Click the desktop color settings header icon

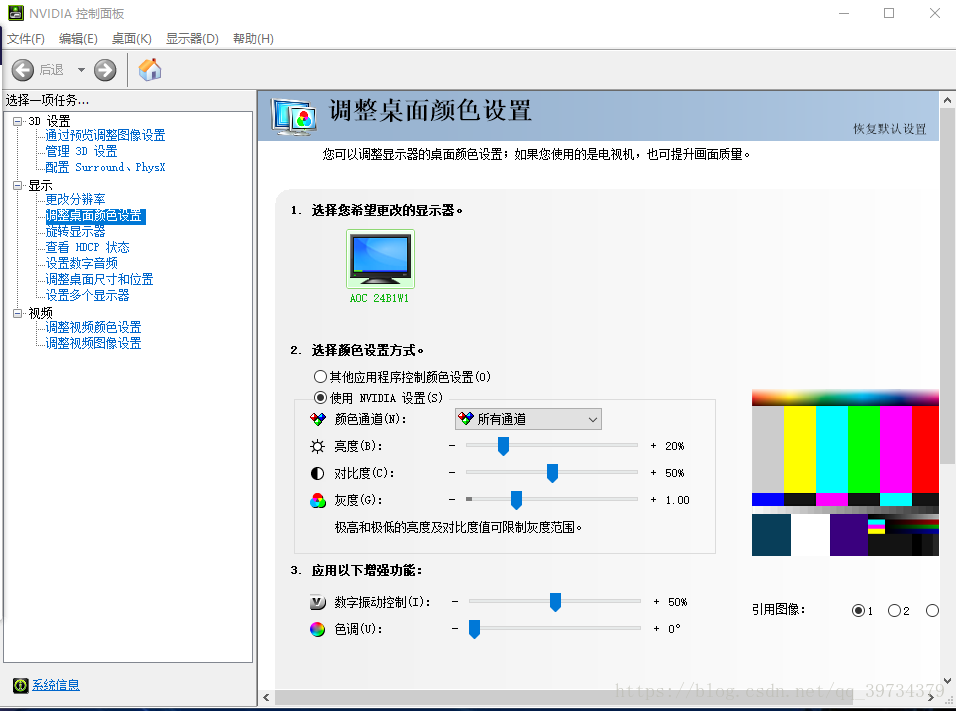pyautogui.click(x=294, y=116)
